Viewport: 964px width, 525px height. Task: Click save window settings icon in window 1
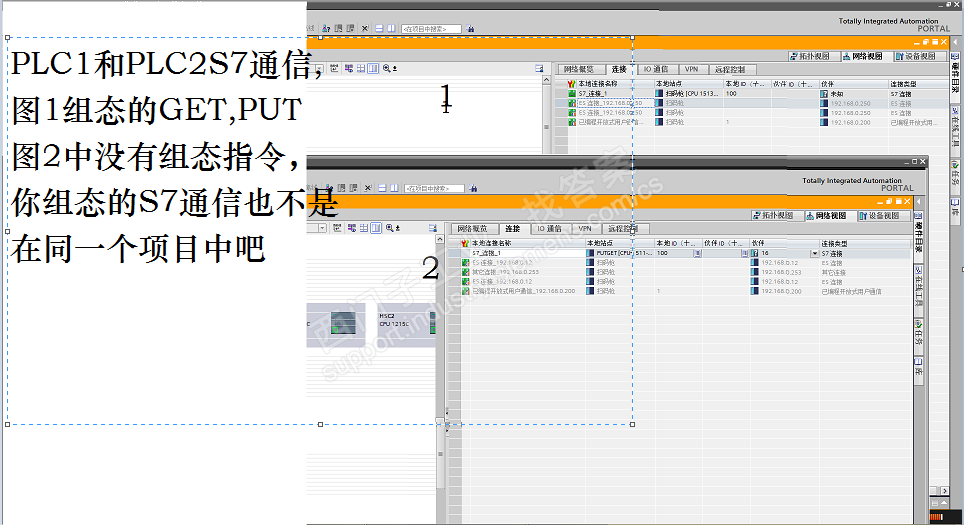(x=539, y=68)
